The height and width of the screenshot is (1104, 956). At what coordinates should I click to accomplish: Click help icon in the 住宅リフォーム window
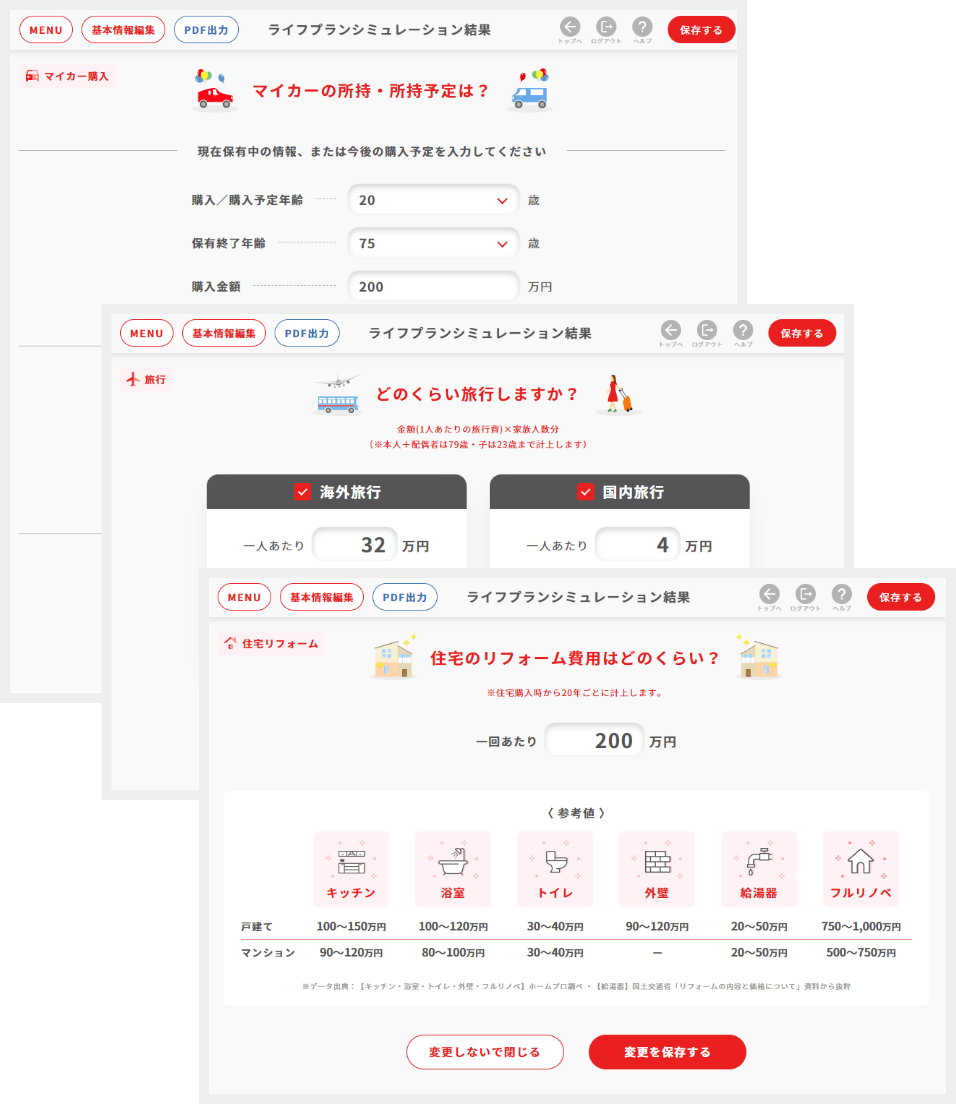(842, 595)
